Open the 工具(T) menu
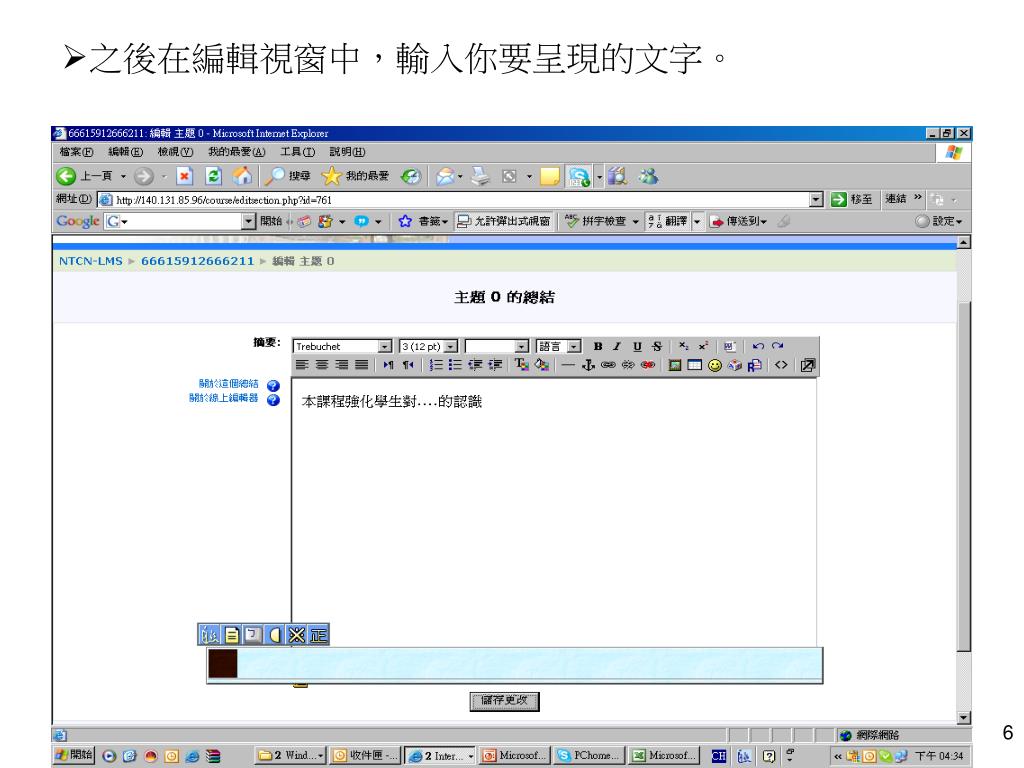The height and width of the screenshot is (768, 1024). tap(297, 152)
